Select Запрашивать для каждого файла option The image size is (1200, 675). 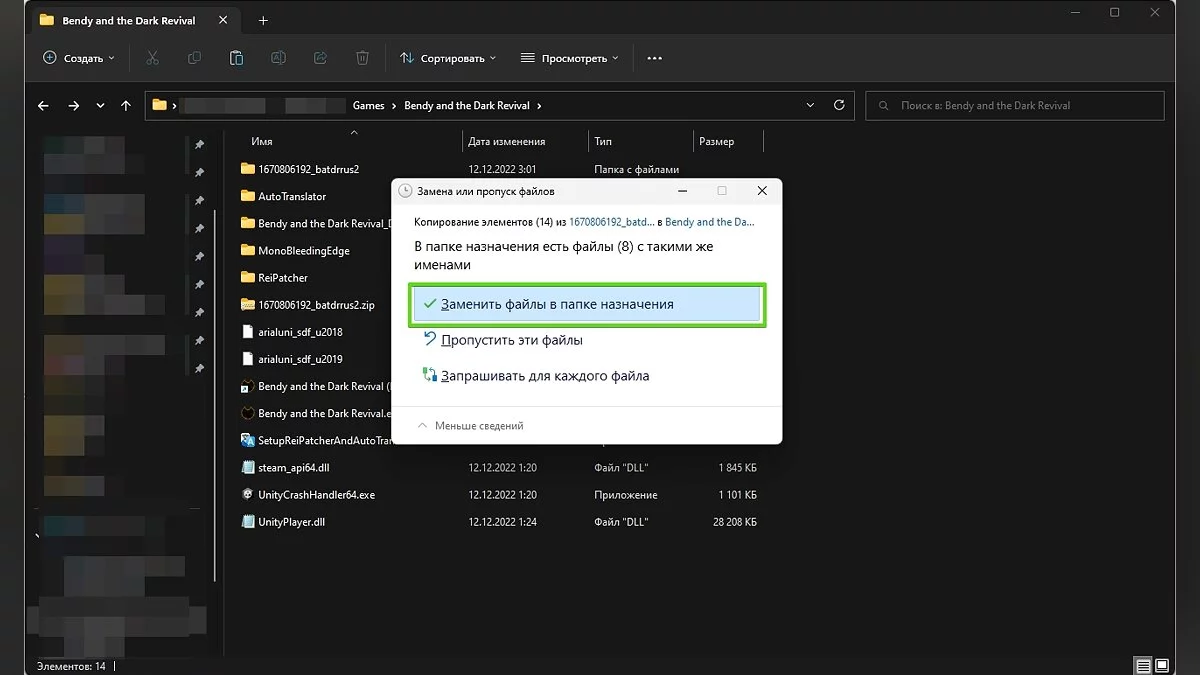[544, 376]
